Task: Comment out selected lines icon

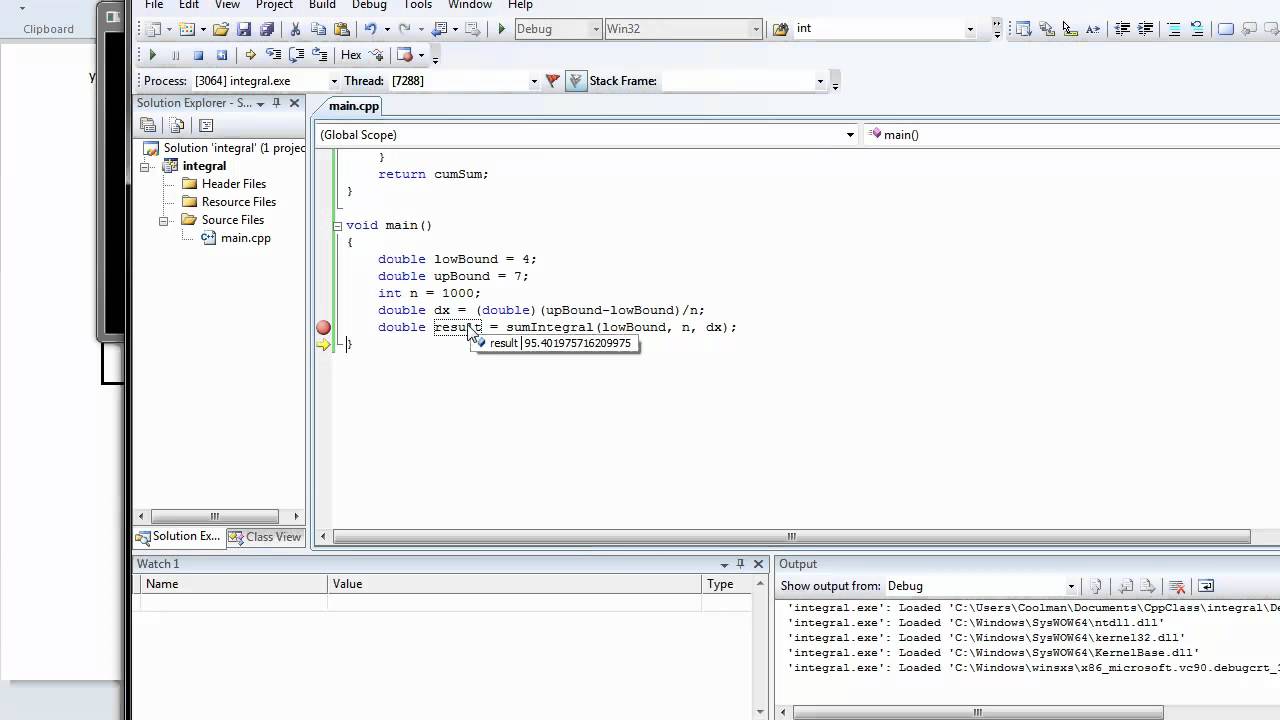Action: [x=1174, y=29]
